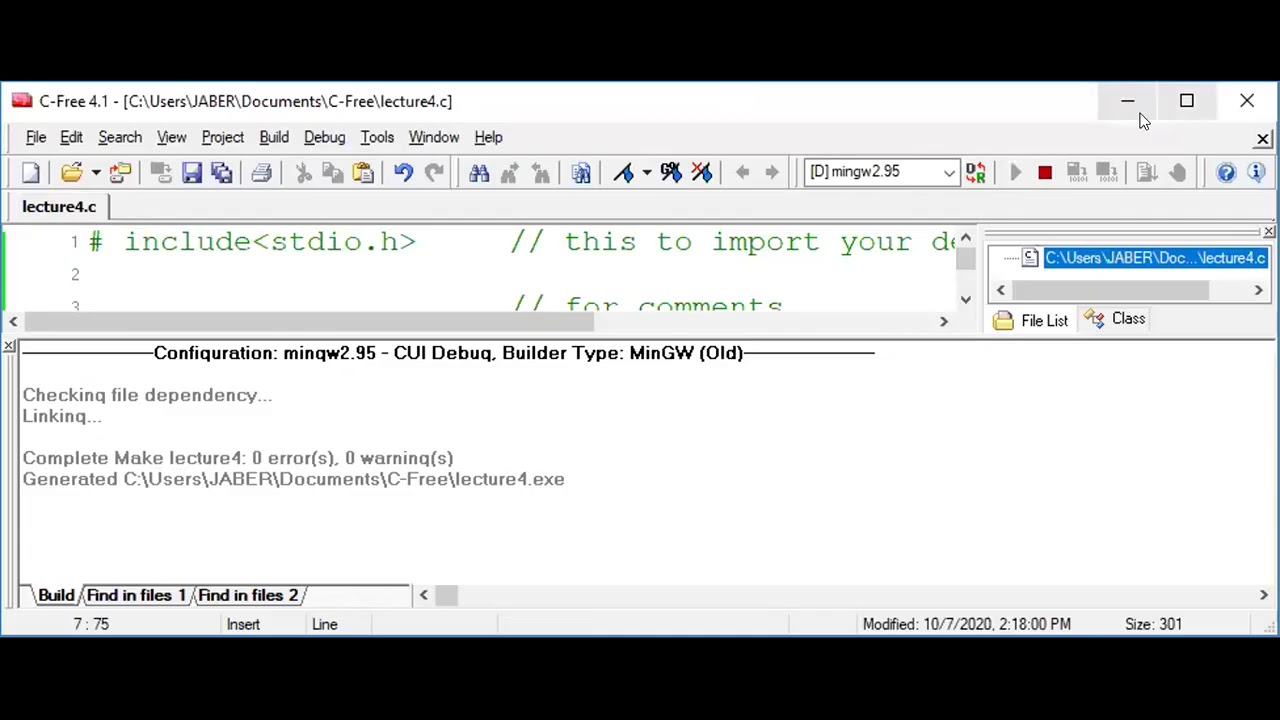Screen dimensions: 1280x720
Task: Clear all bookmarks icon
Action: 701,173
